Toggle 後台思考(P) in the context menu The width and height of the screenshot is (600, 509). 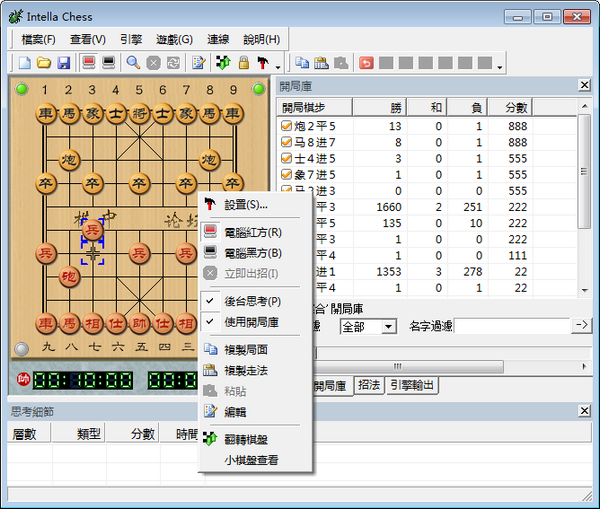click(x=252, y=301)
